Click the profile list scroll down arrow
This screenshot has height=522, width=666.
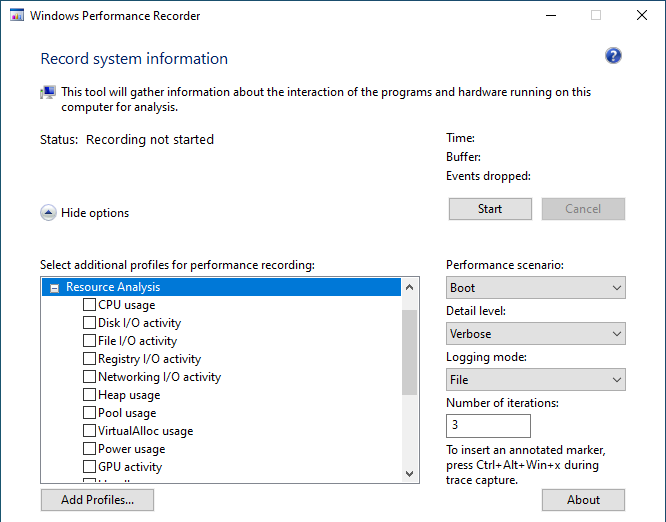coord(409,473)
